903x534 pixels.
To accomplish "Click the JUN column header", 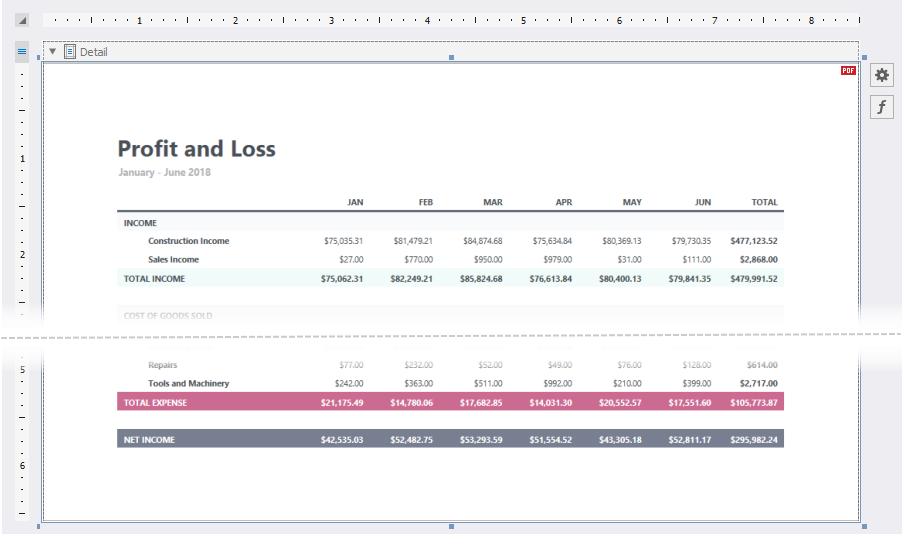I will pyautogui.click(x=703, y=202).
